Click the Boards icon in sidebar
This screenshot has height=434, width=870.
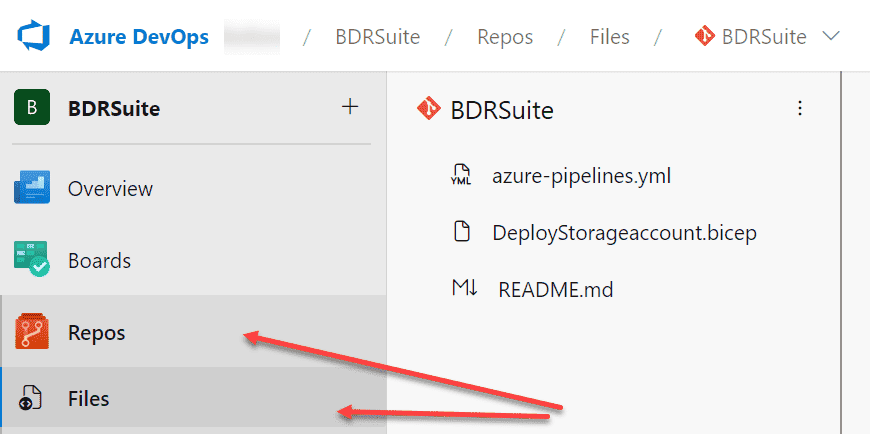point(32,259)
